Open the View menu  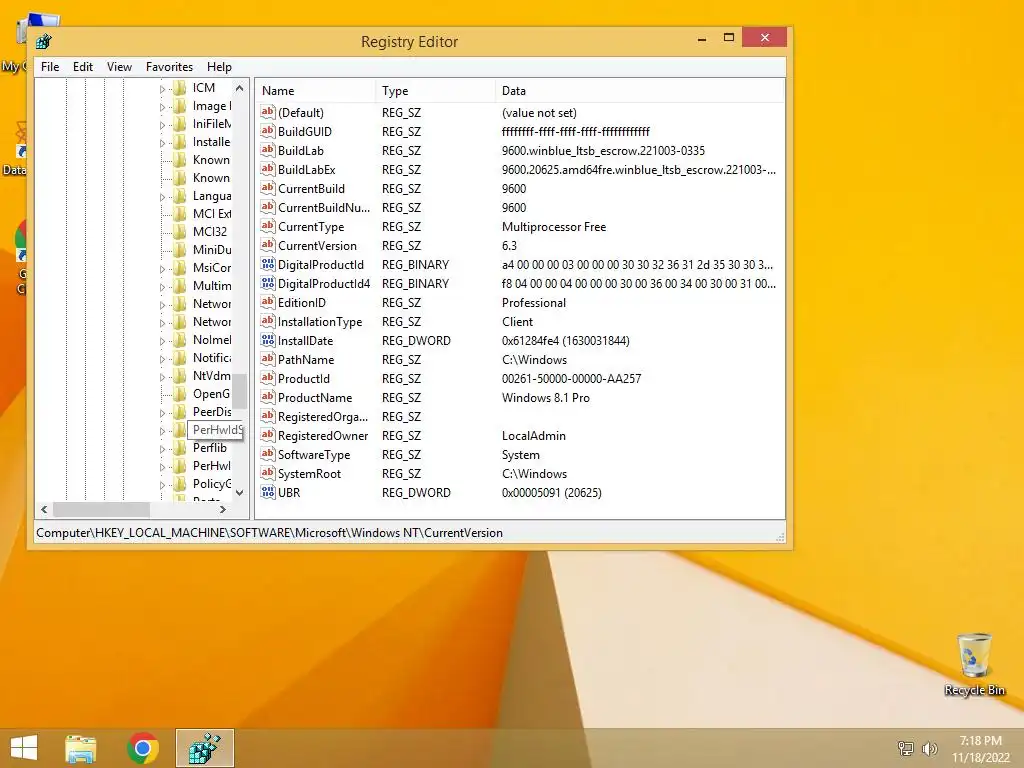tap(119, 67)
